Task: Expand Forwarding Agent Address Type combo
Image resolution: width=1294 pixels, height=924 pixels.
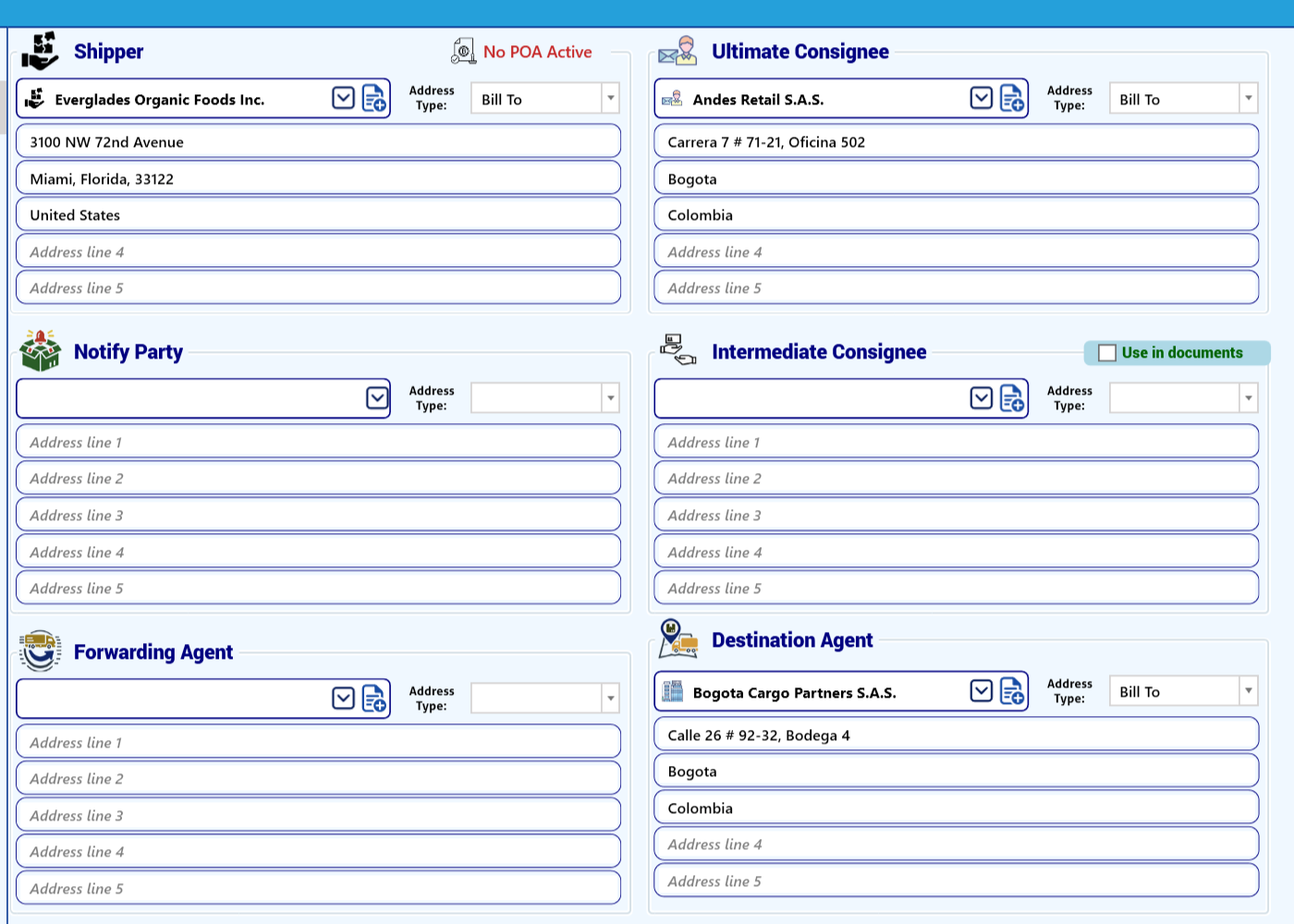Action: [610, 699]
